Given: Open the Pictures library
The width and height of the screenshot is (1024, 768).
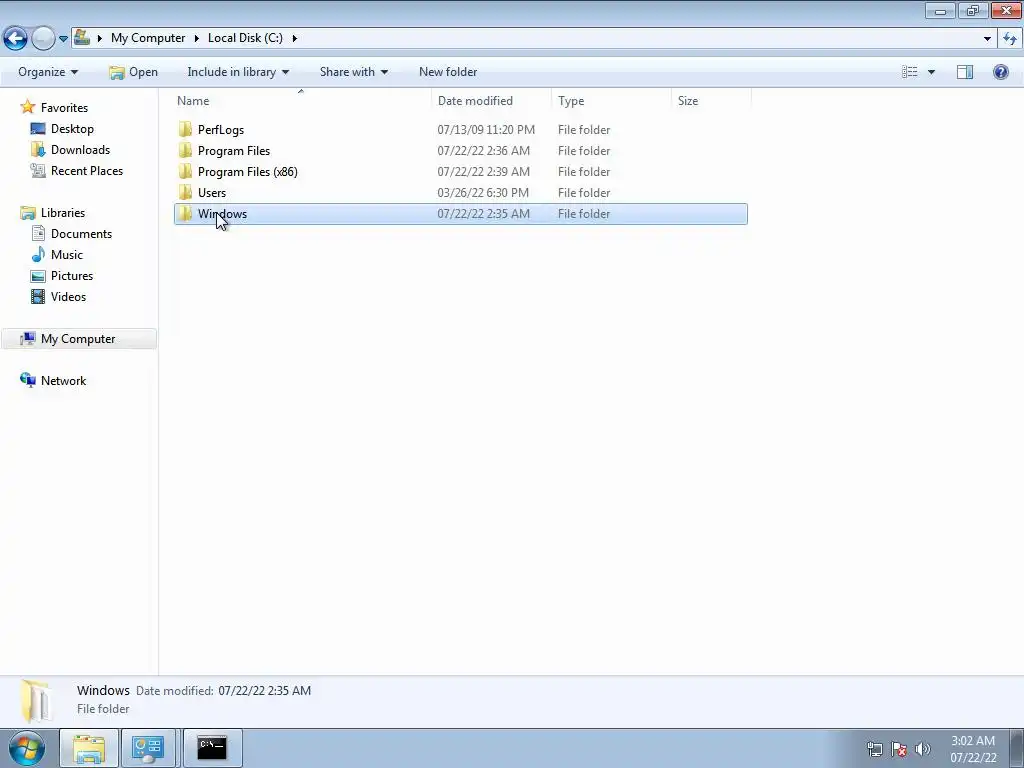Looking at the screenshot, I should pyautogui.click(x=72, y=276).
